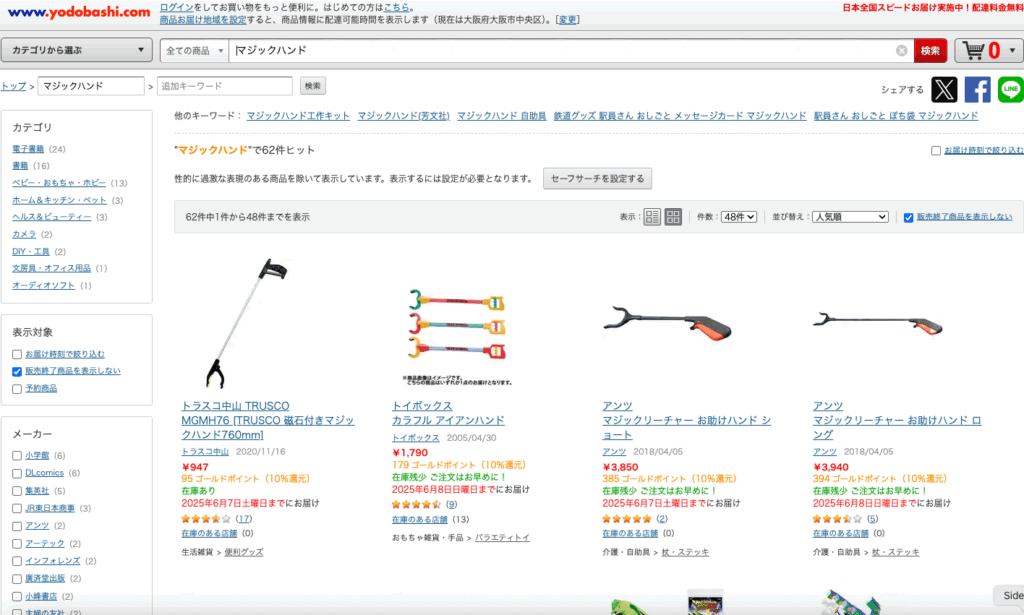1024x615 pixels.
Task: Open the 商品お届け地域を設定 link
Action: [203, 20]
